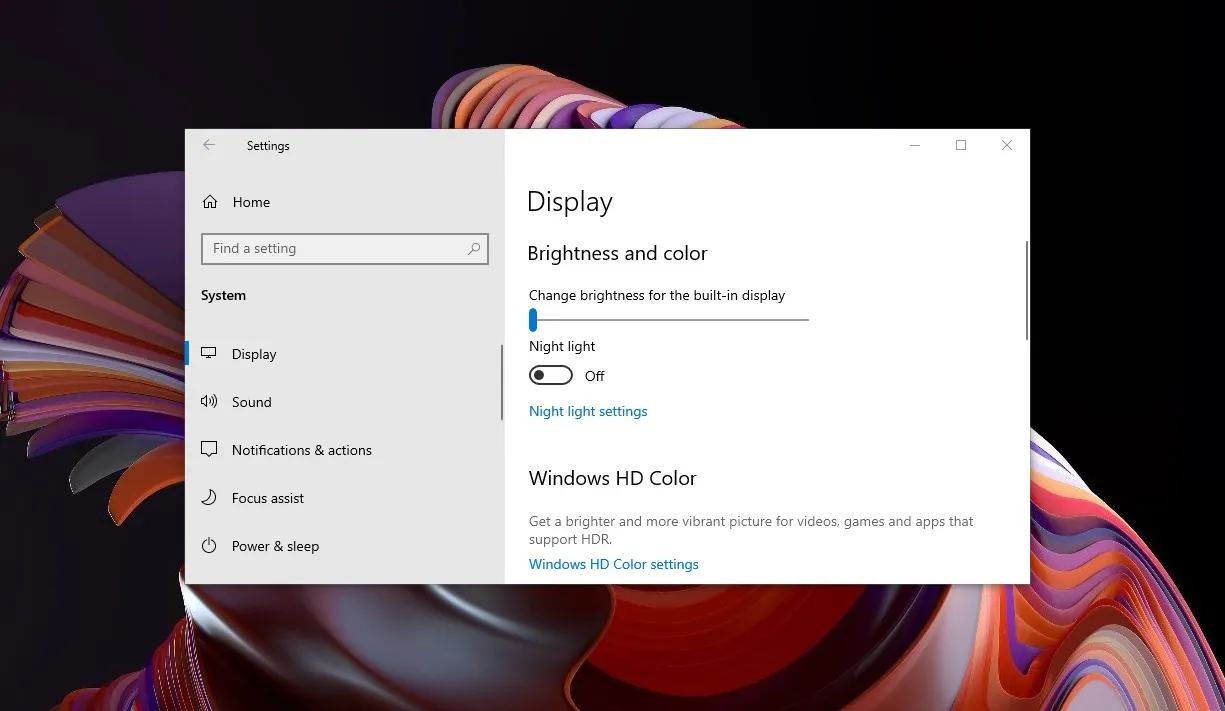Open Windows HD Color settings link
Viewport: 1225px width, 711px height.
click(613, 564)
